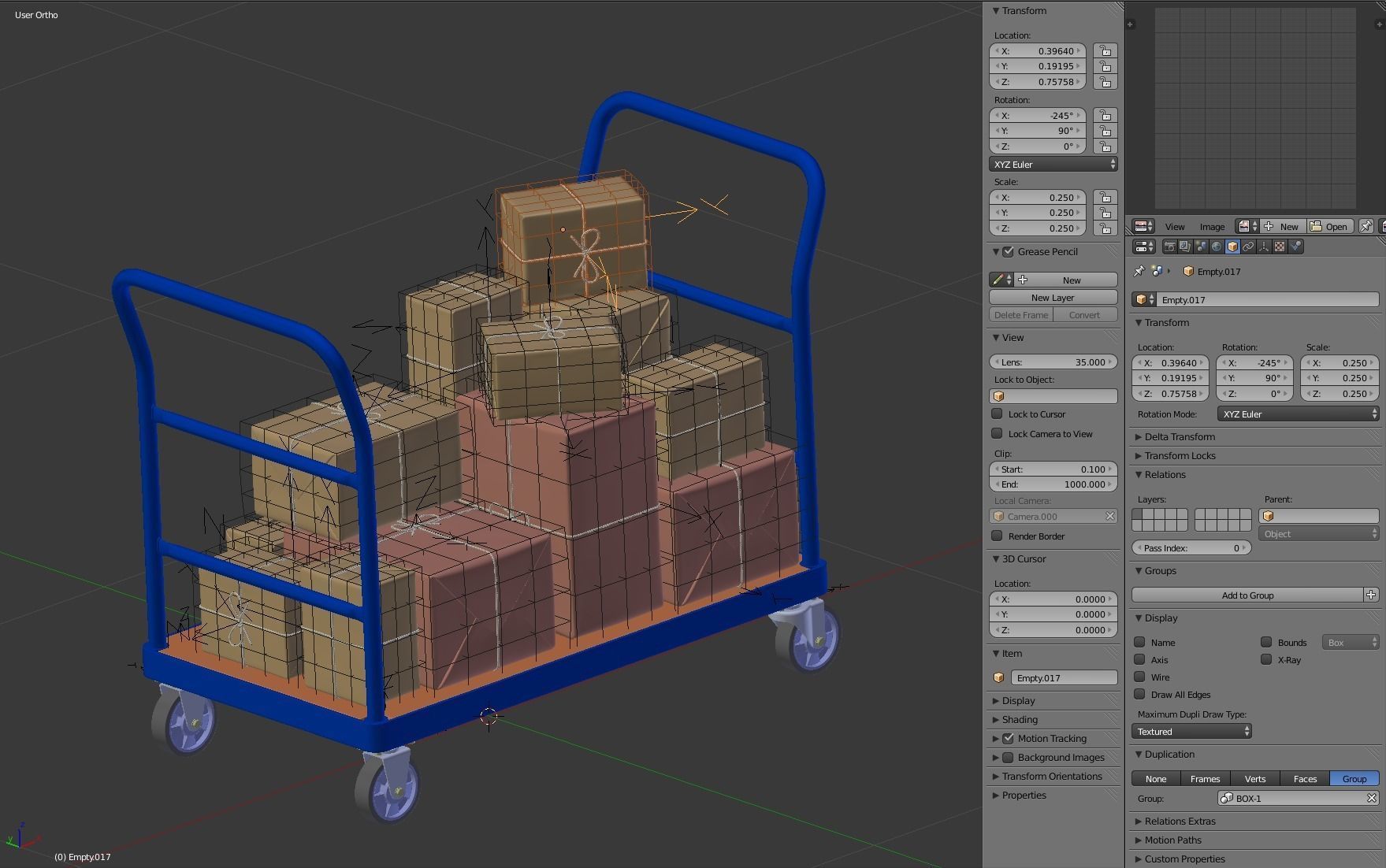Select None duplication type

[x=1156, y=778]
